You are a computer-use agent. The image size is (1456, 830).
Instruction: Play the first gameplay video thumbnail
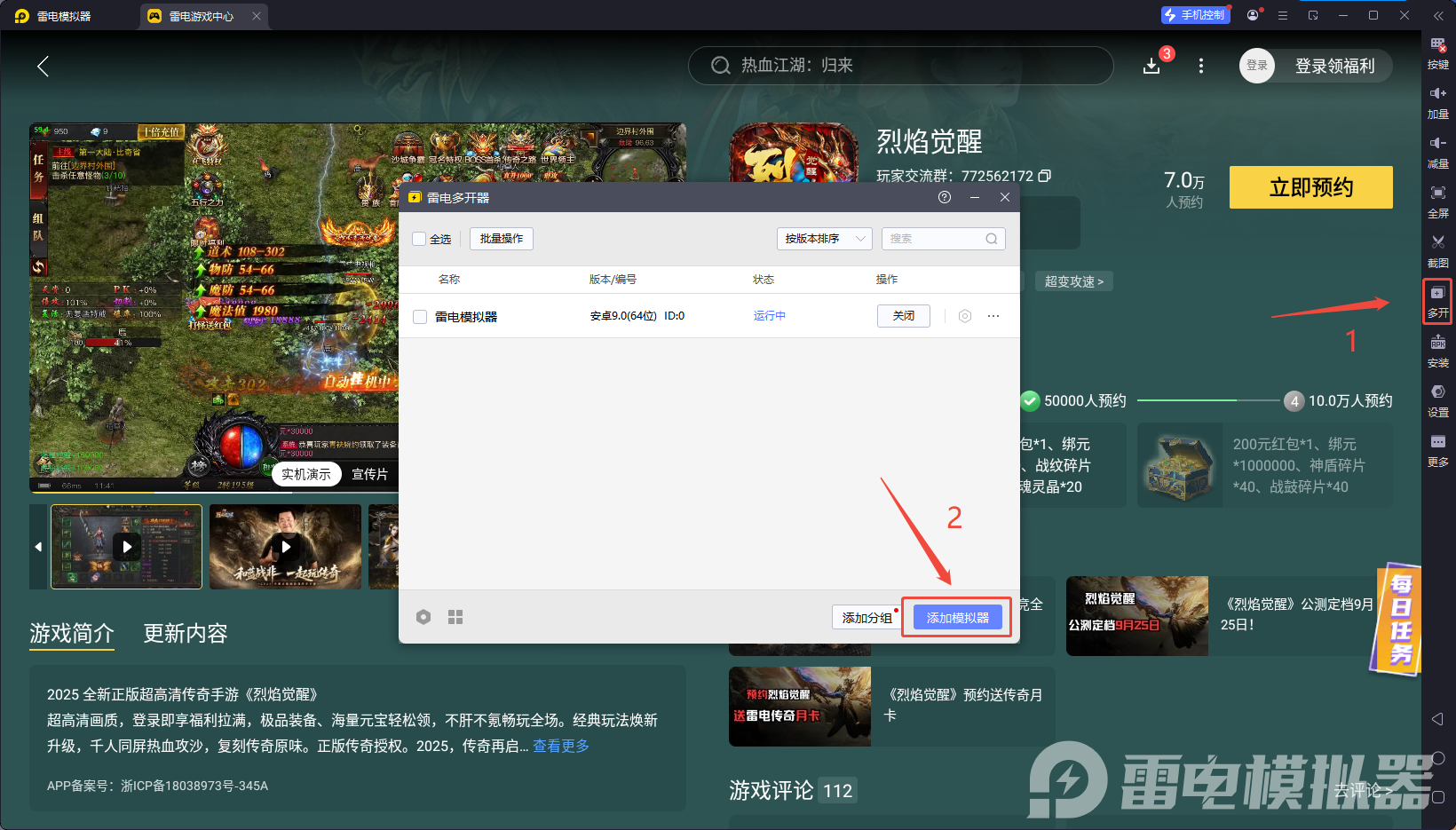pos(127,547)
